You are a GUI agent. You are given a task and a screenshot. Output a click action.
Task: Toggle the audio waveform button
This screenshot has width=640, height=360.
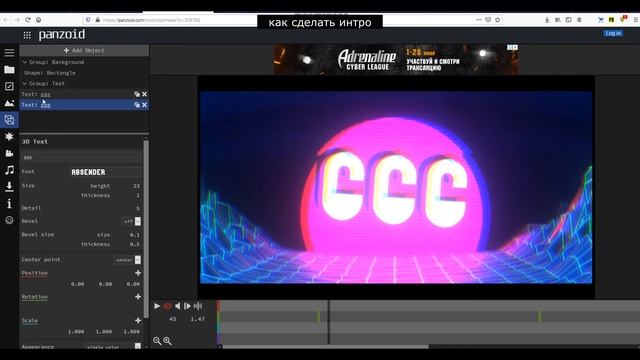[198, 306]
